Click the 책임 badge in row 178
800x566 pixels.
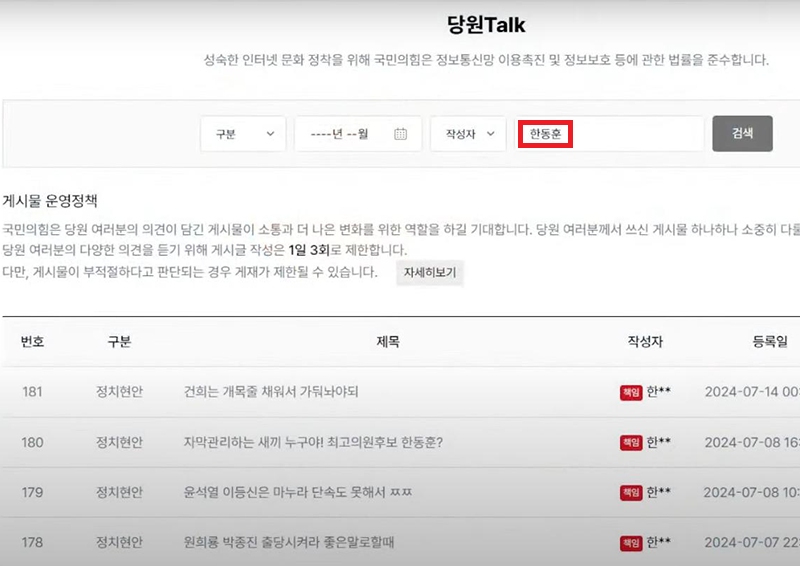(x=631, y=543)
